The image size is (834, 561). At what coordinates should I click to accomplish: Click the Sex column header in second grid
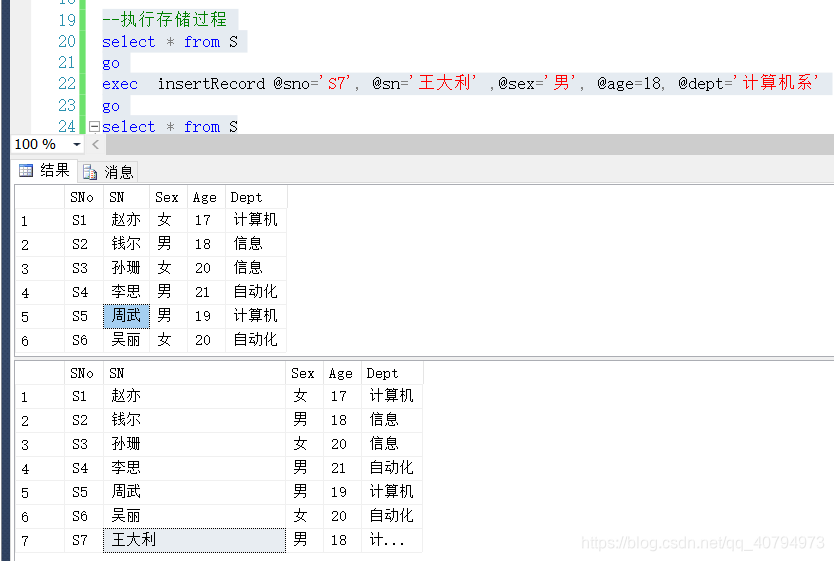click(x=305, y=373)
